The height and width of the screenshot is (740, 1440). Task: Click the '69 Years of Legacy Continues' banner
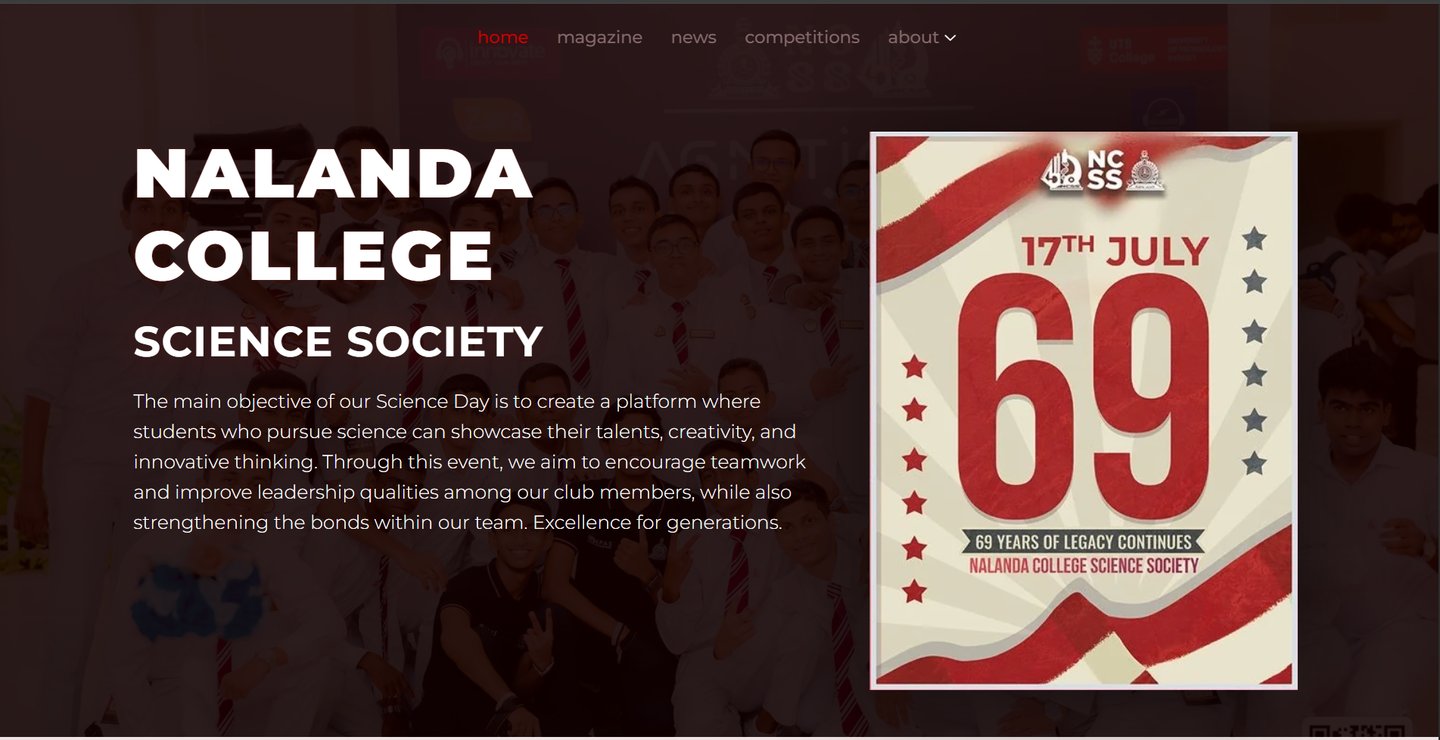(1083, 542)
